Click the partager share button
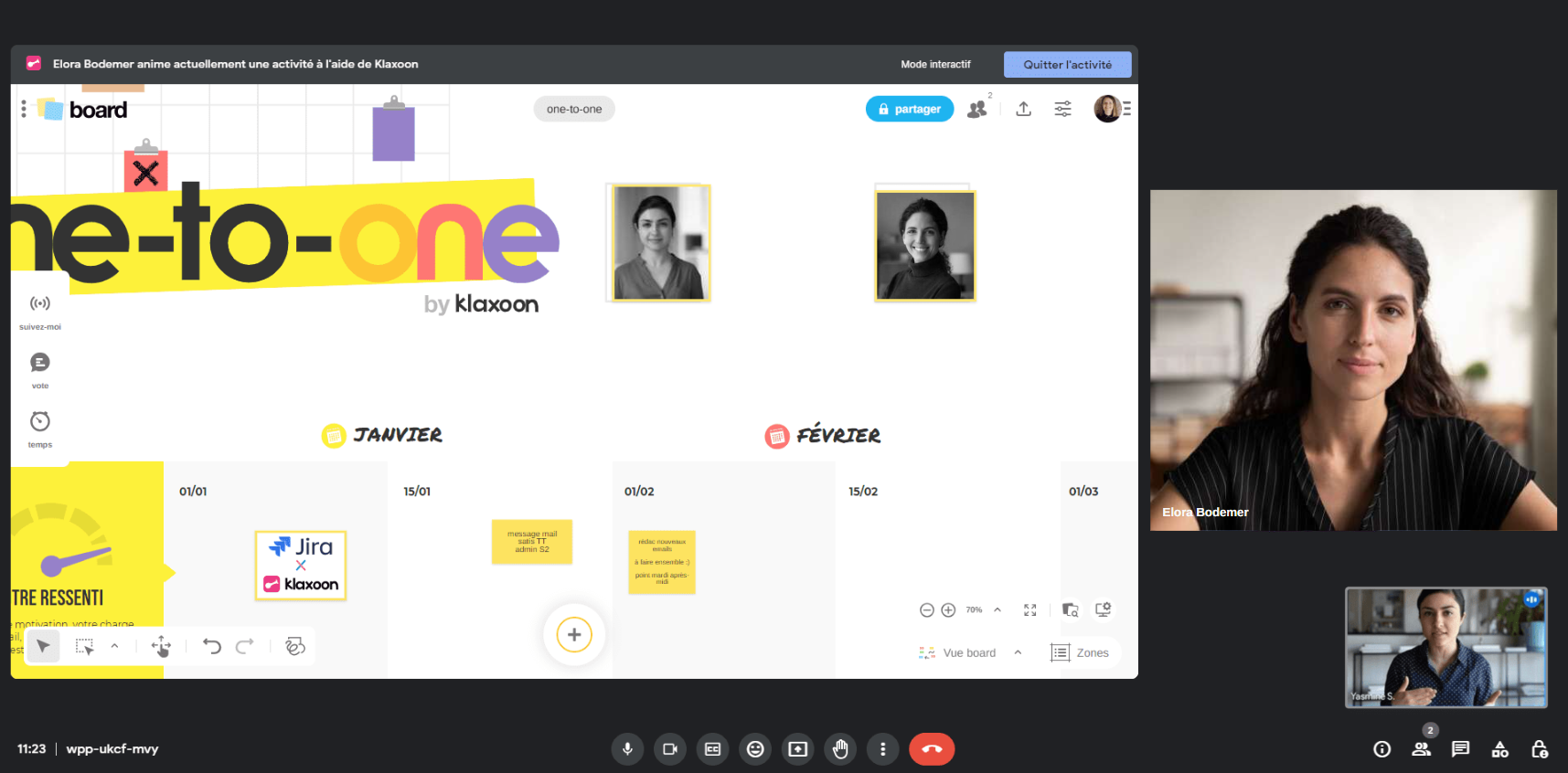This screenshot has height=773, width=1568. click(909, 110)
